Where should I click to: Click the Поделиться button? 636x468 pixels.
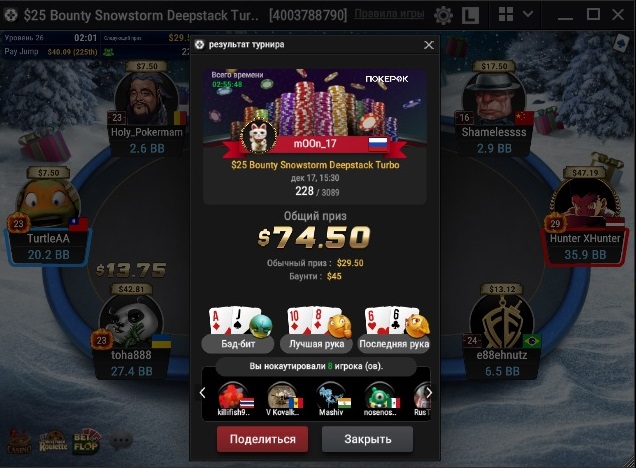(262, 439)
